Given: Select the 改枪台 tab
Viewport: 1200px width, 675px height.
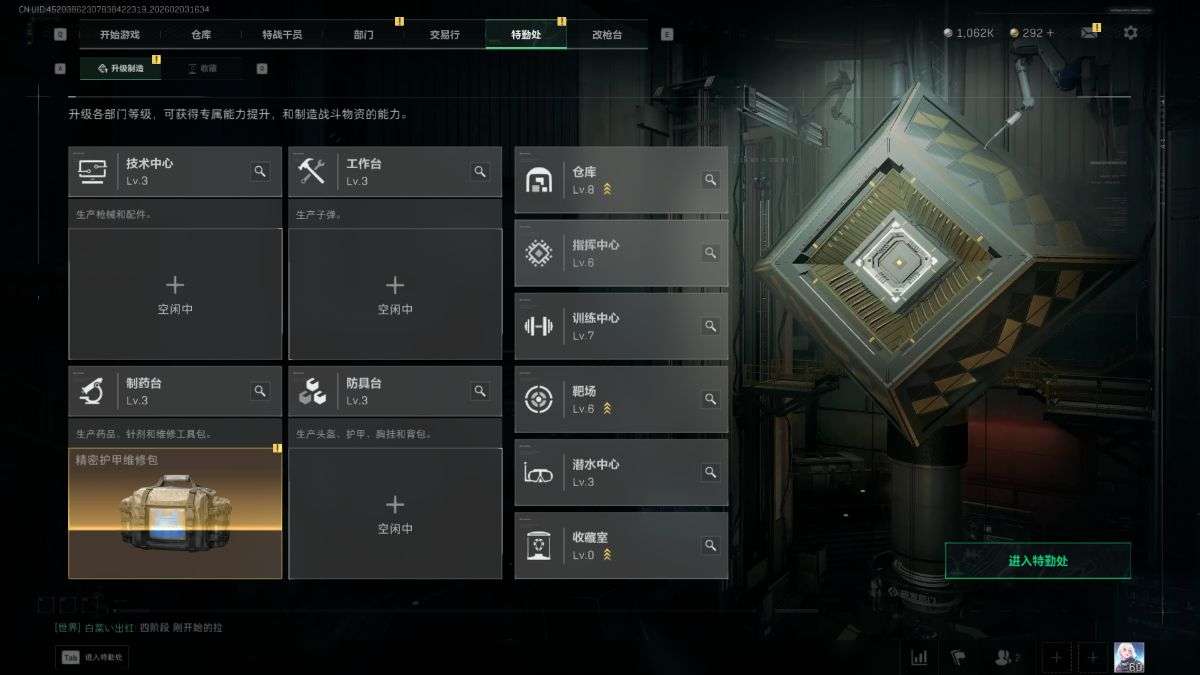Looking at the screenshot, I should (607, 34).
